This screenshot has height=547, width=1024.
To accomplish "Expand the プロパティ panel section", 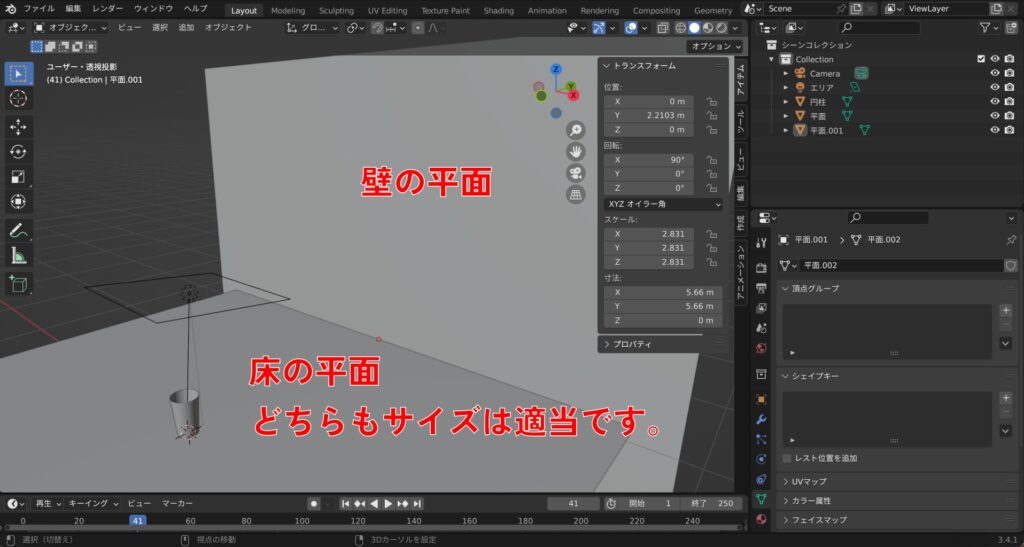I will point(632,344).
